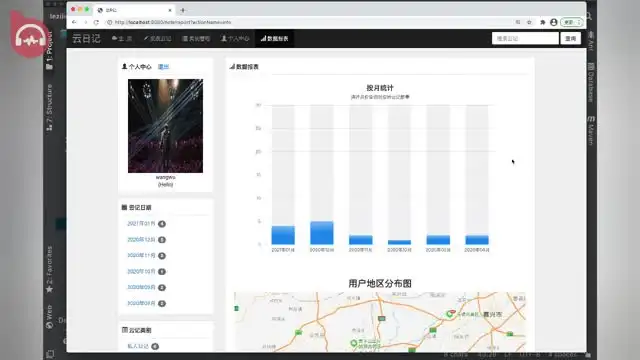Open the 类别管理 nav item
This screenshot has height=360, width=640.
pyautogui.click(x=196, y=38)
